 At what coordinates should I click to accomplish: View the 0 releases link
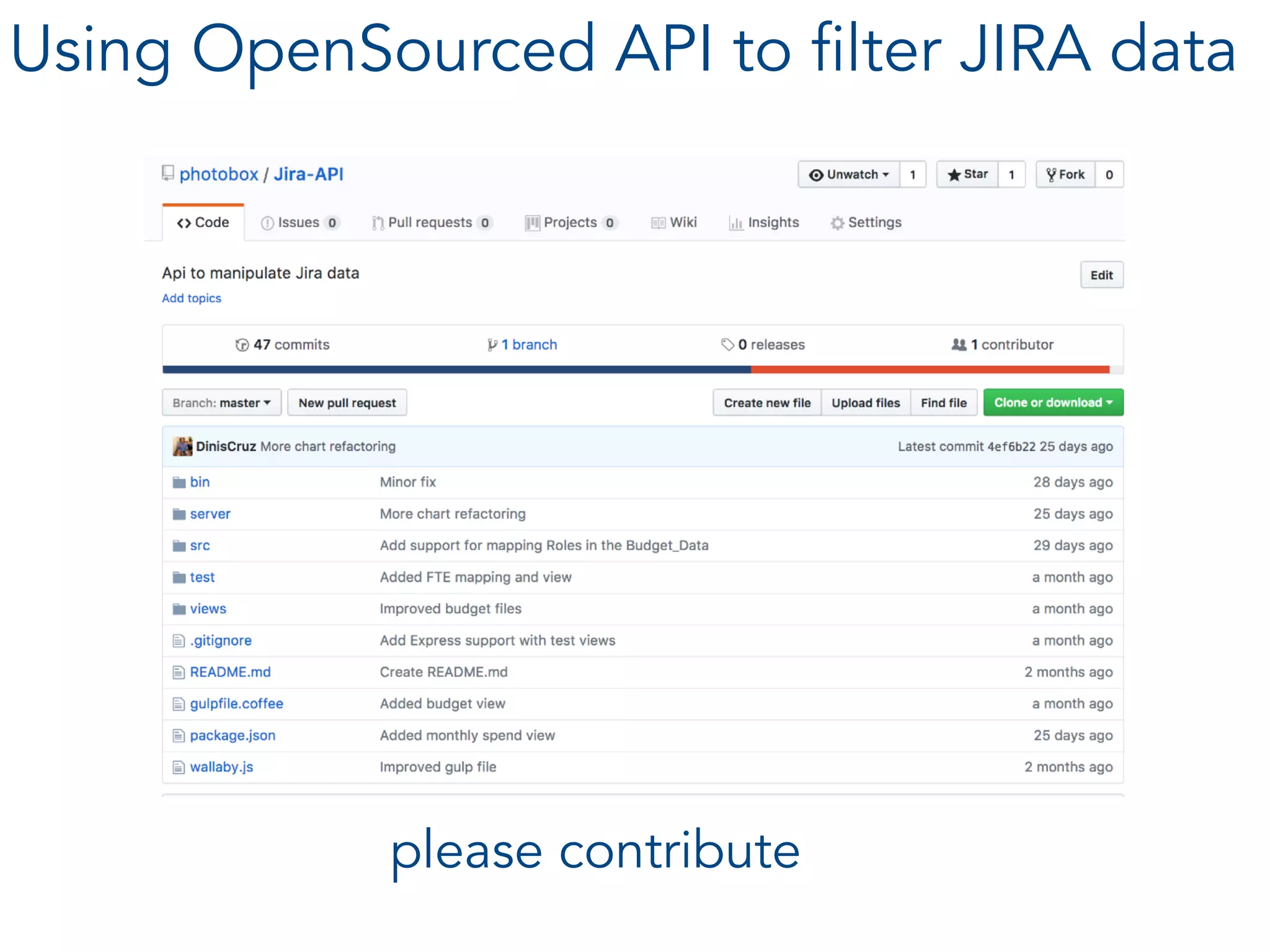(x=763, y=345)
